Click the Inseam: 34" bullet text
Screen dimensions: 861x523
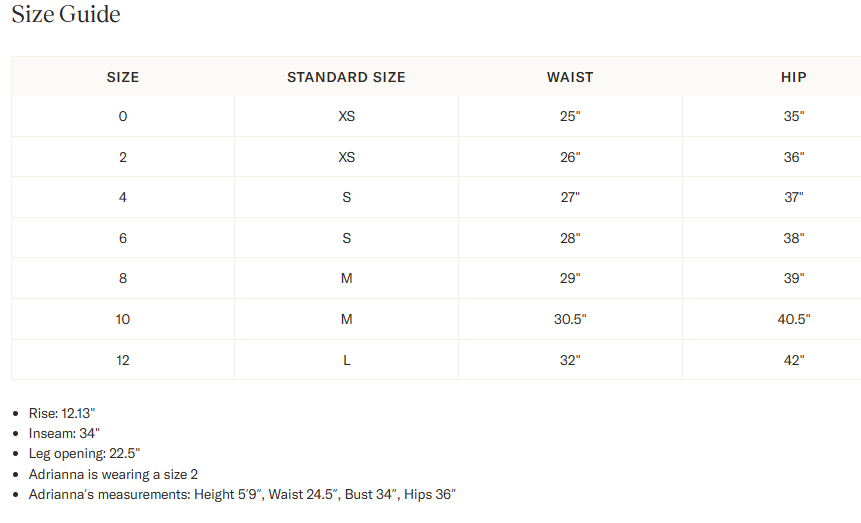point(64,433)
